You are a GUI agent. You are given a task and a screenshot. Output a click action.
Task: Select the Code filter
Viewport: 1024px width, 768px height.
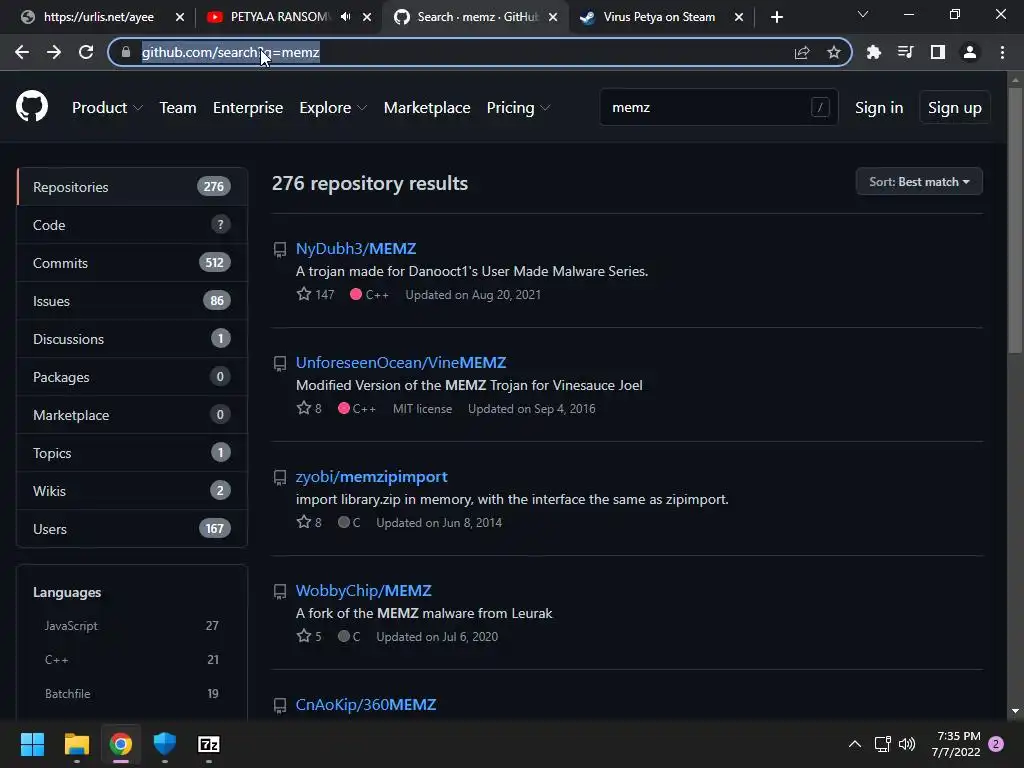[x=132, y=225]
